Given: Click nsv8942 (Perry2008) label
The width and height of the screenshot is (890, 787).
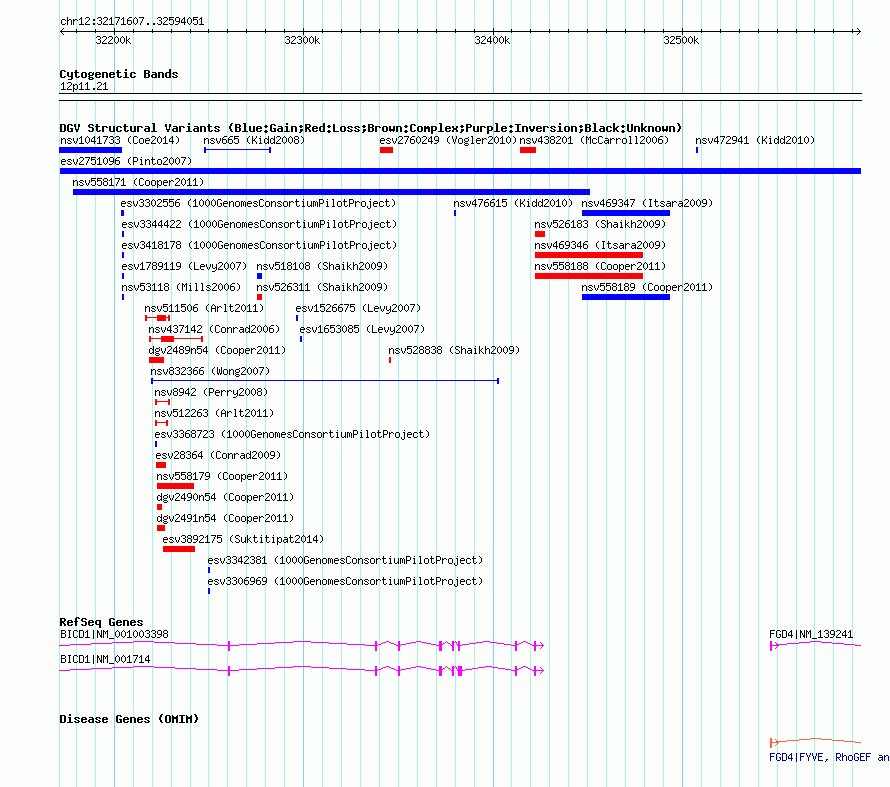Looking at the screenshot, I should pyautogui.click(x=211, y=392).
